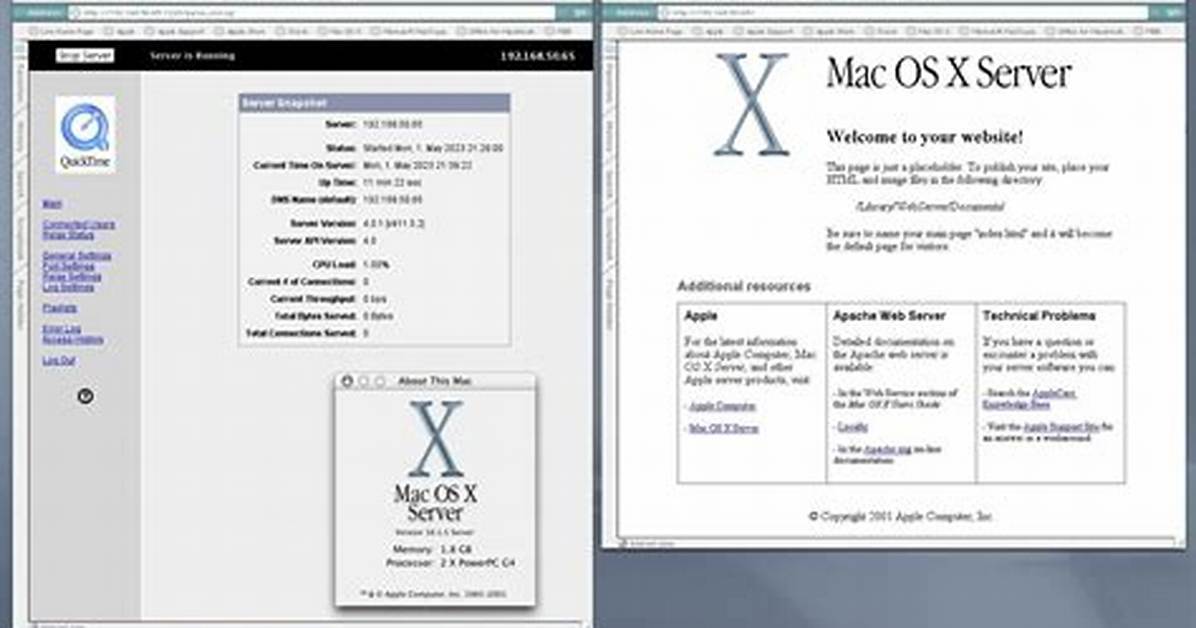Click the Apache Web Server column heading
Image resolution: width=1196 pixels, height=628 pixels.
(x=889, y=315)
